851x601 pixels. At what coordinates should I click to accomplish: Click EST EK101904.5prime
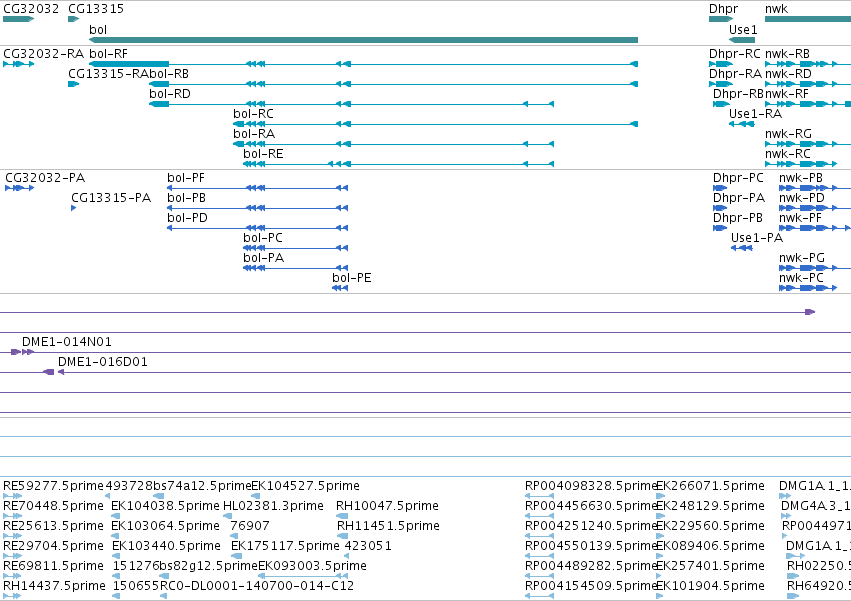710,586
